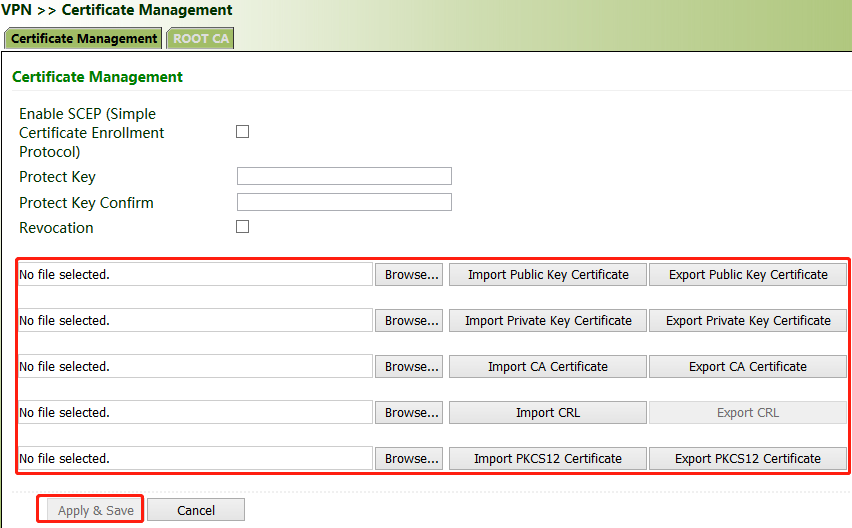Click the Apply & Save button

tap(95, 510)
